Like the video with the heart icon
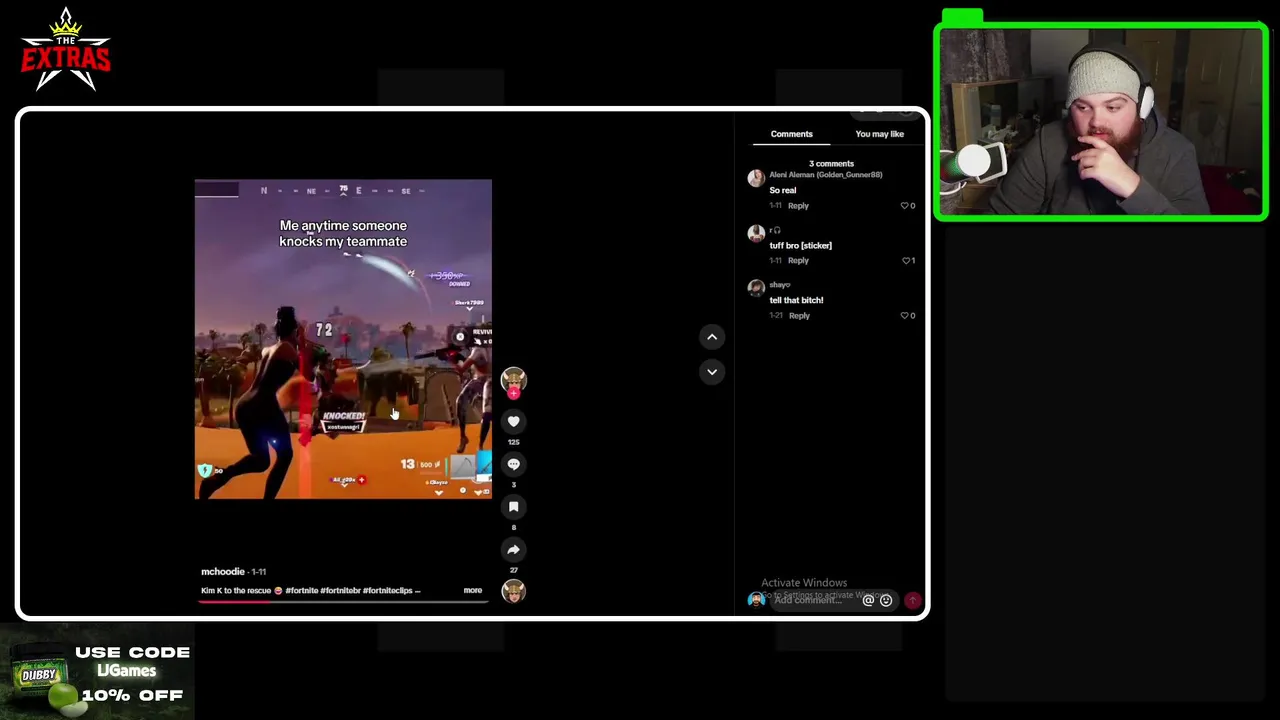The width and height of the screenshot is (1280, 720). [x=513, y=422]
